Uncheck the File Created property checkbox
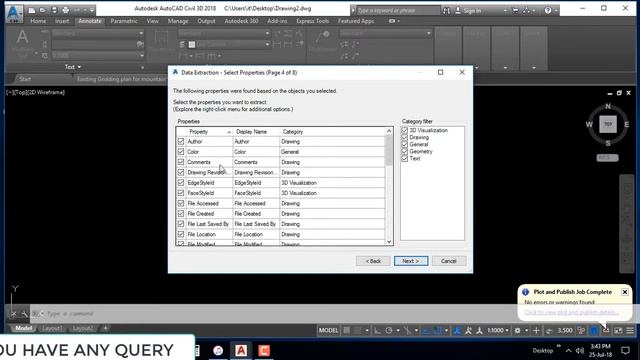The width and height of the screenshot is (640, 360). [181, 213]
